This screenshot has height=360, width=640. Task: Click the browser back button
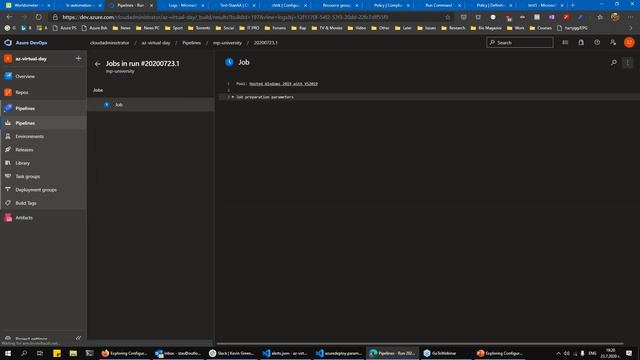(x=9, y=17)
